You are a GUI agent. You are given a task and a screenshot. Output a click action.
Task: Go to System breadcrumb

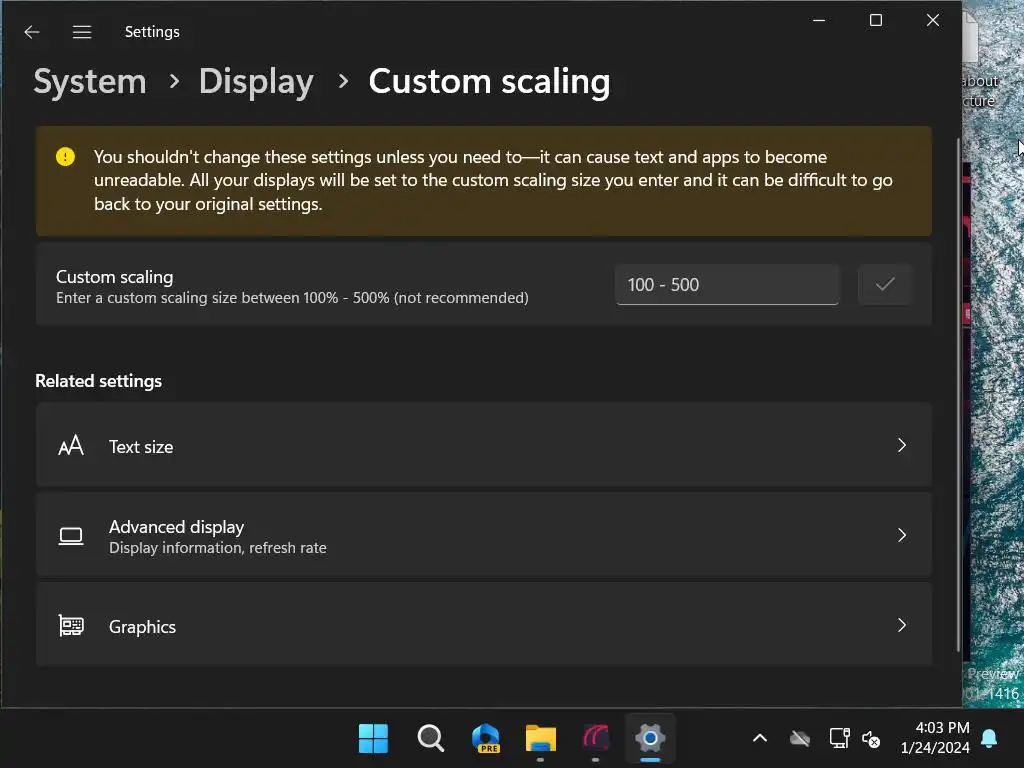(90, 81)
